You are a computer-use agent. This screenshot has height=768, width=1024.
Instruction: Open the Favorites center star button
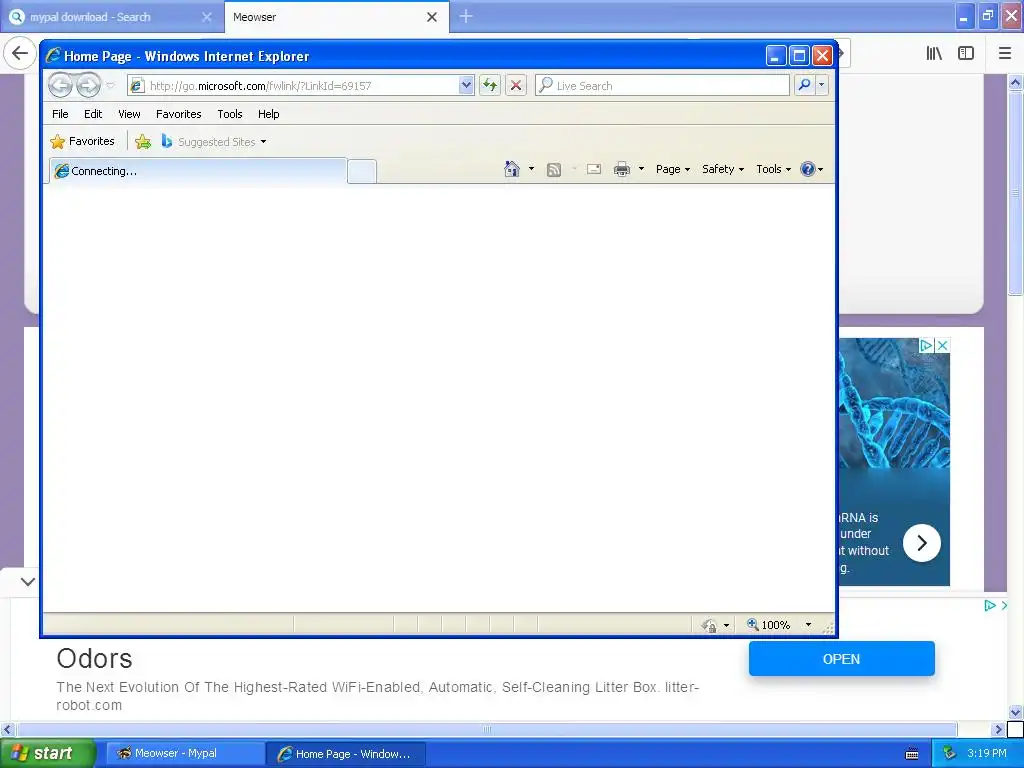pos(82,141)
